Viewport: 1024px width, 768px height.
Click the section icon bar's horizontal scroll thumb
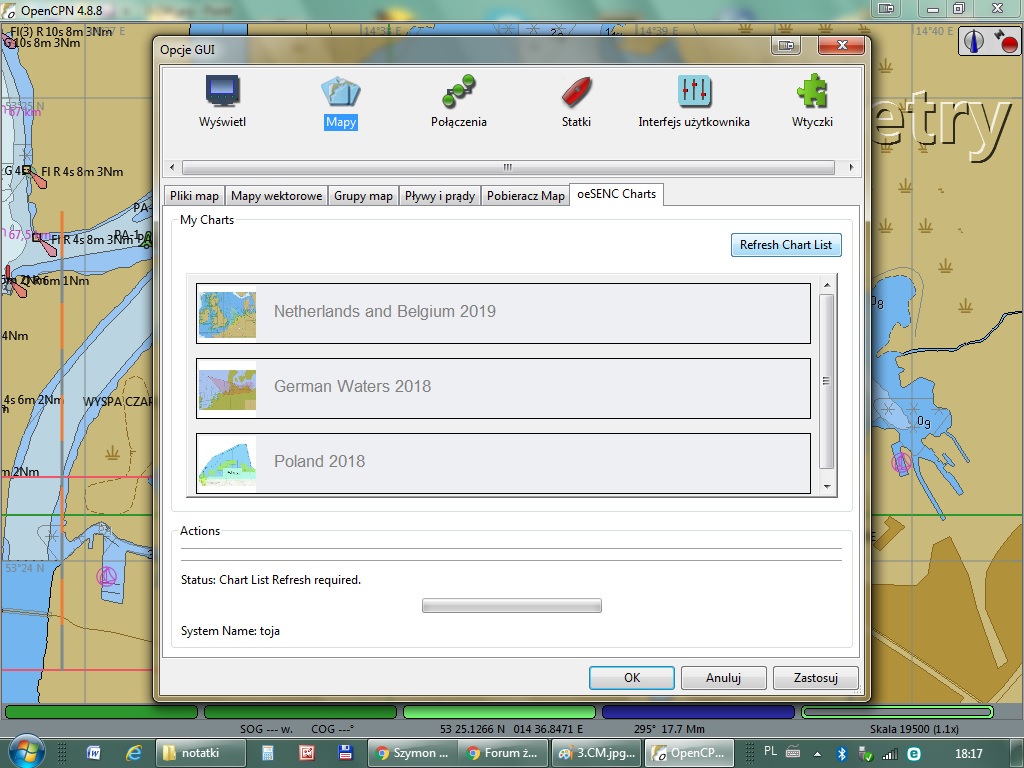(x=508, y=168)
